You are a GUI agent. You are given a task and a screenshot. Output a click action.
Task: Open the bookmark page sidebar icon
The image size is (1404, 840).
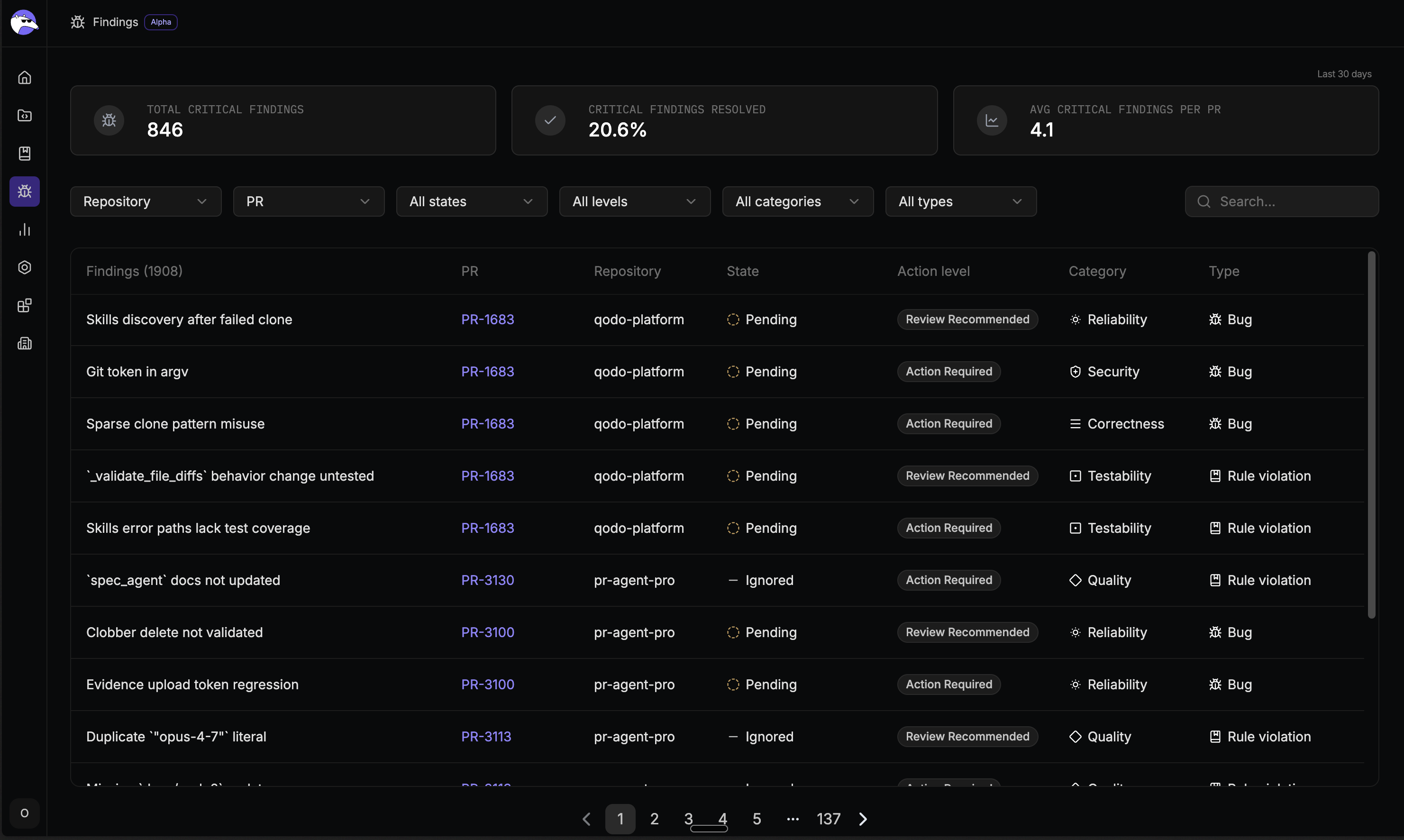click(24, 154)
